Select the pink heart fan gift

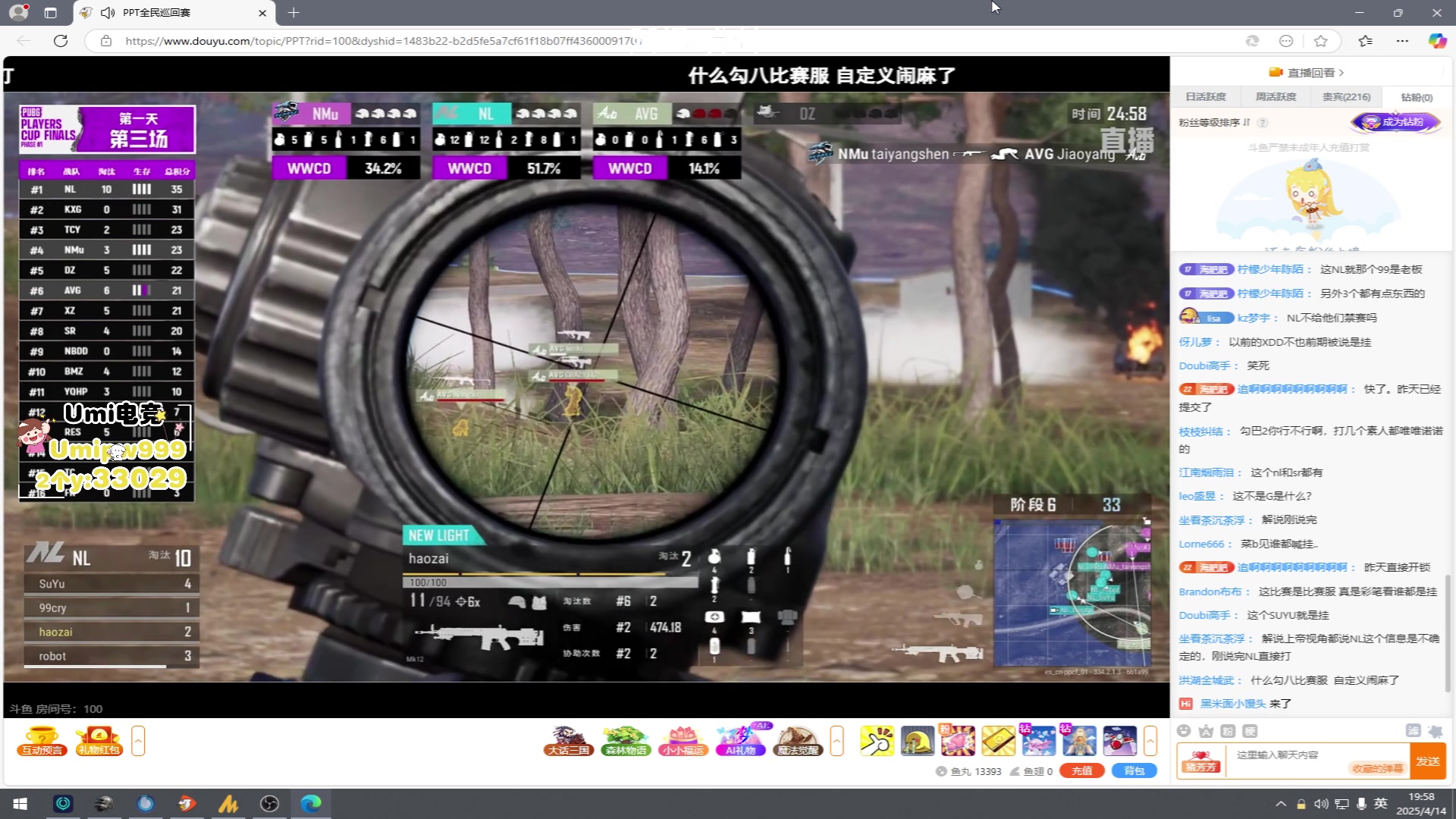point(958,741)
